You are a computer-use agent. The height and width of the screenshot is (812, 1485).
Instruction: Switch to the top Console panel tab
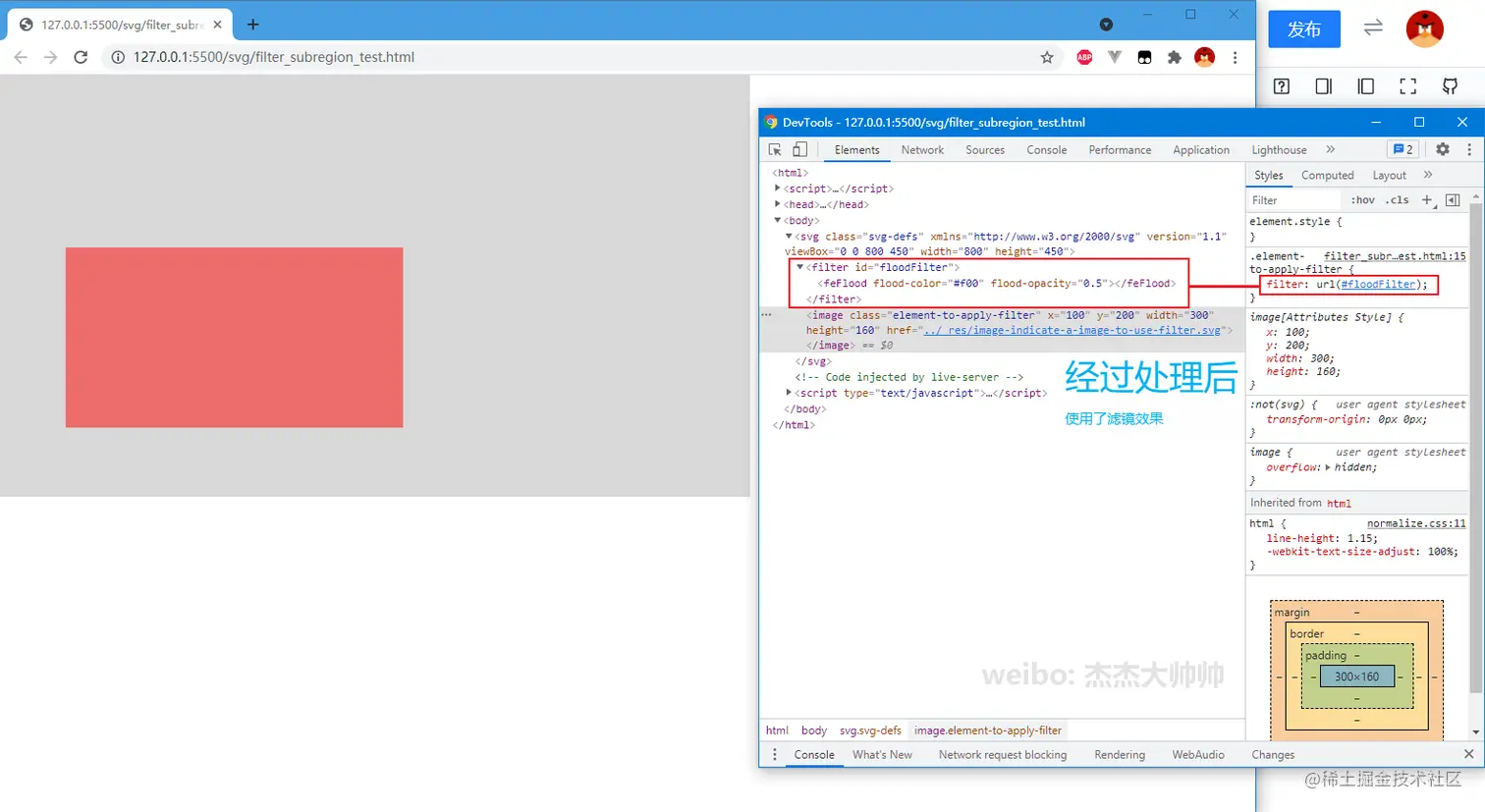[x=1046, y=150]
